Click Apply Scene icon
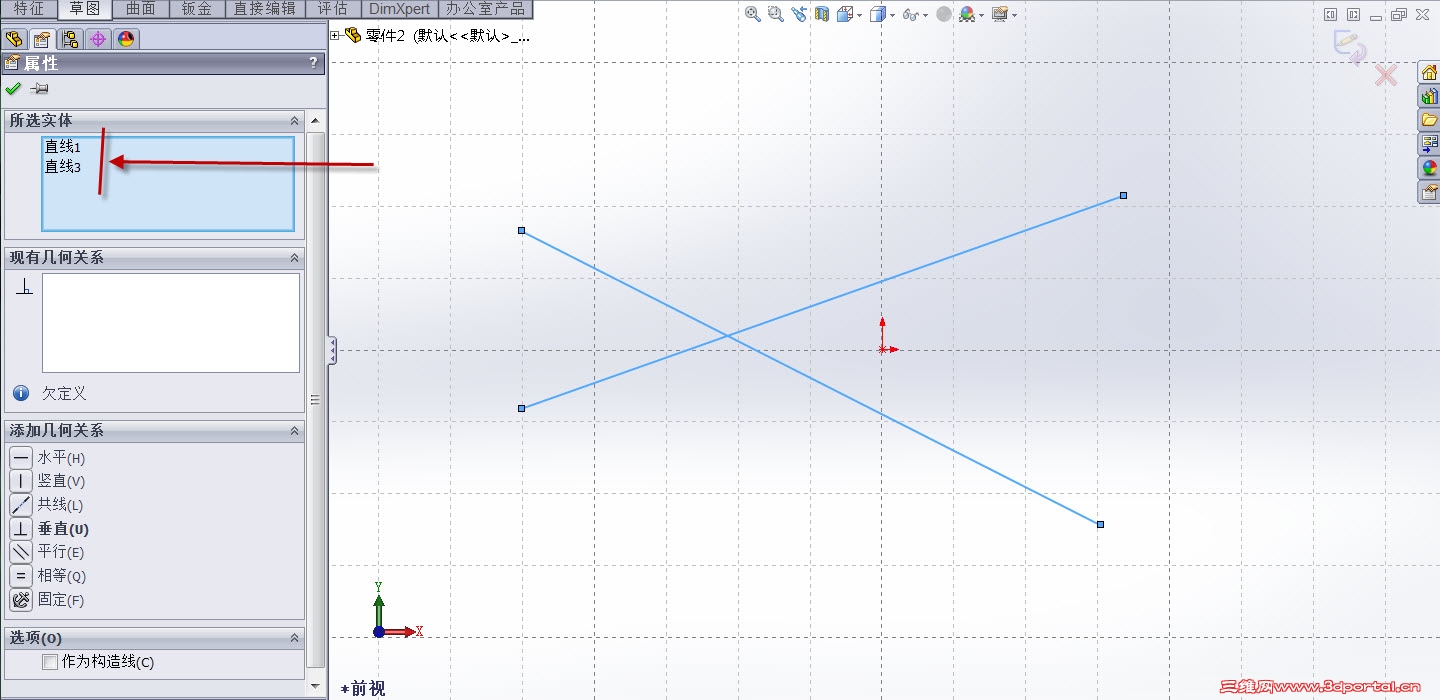The image size is (1440, 700). 966,14
